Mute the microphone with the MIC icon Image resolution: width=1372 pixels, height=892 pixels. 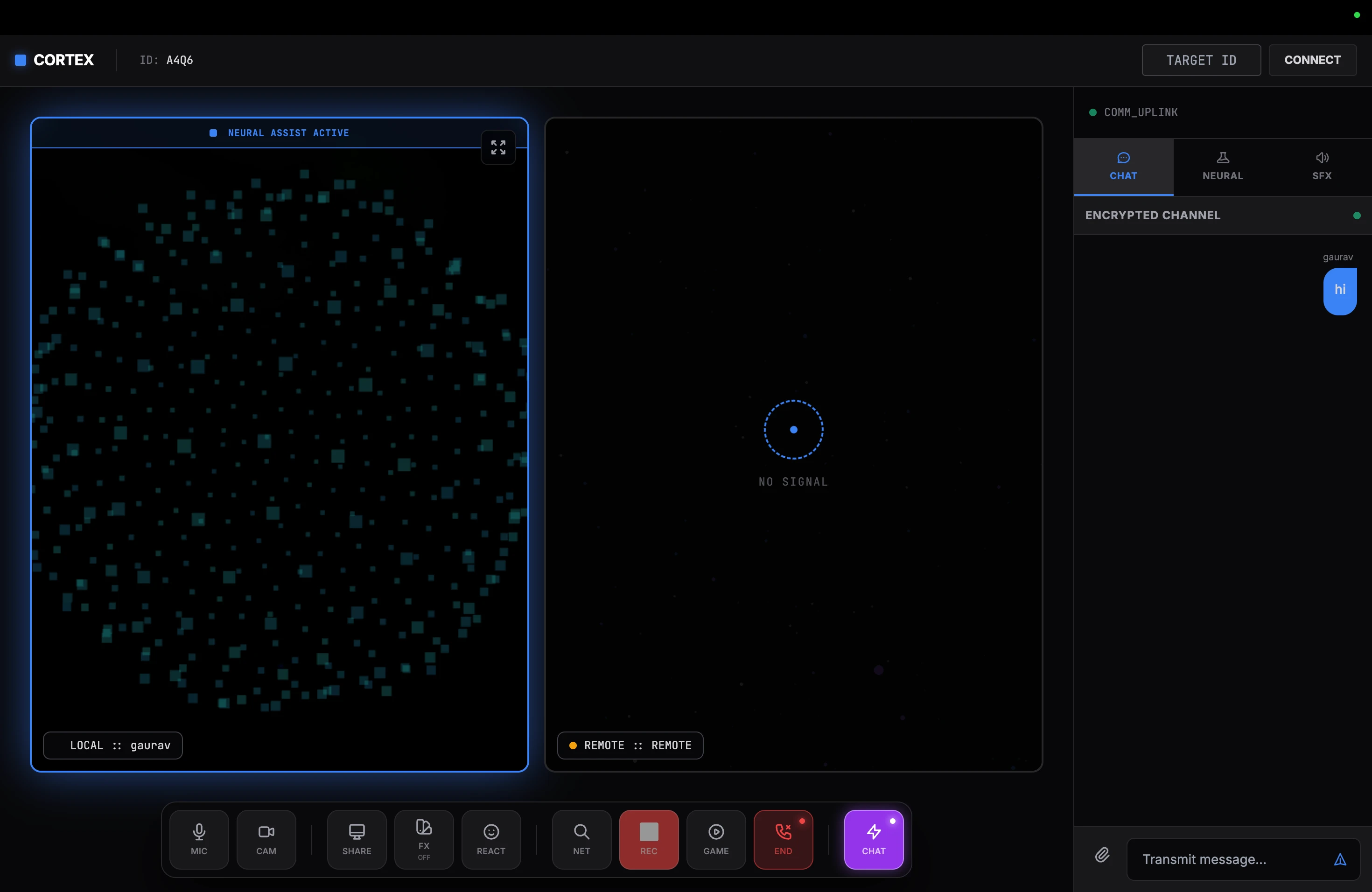coord(199,840)
